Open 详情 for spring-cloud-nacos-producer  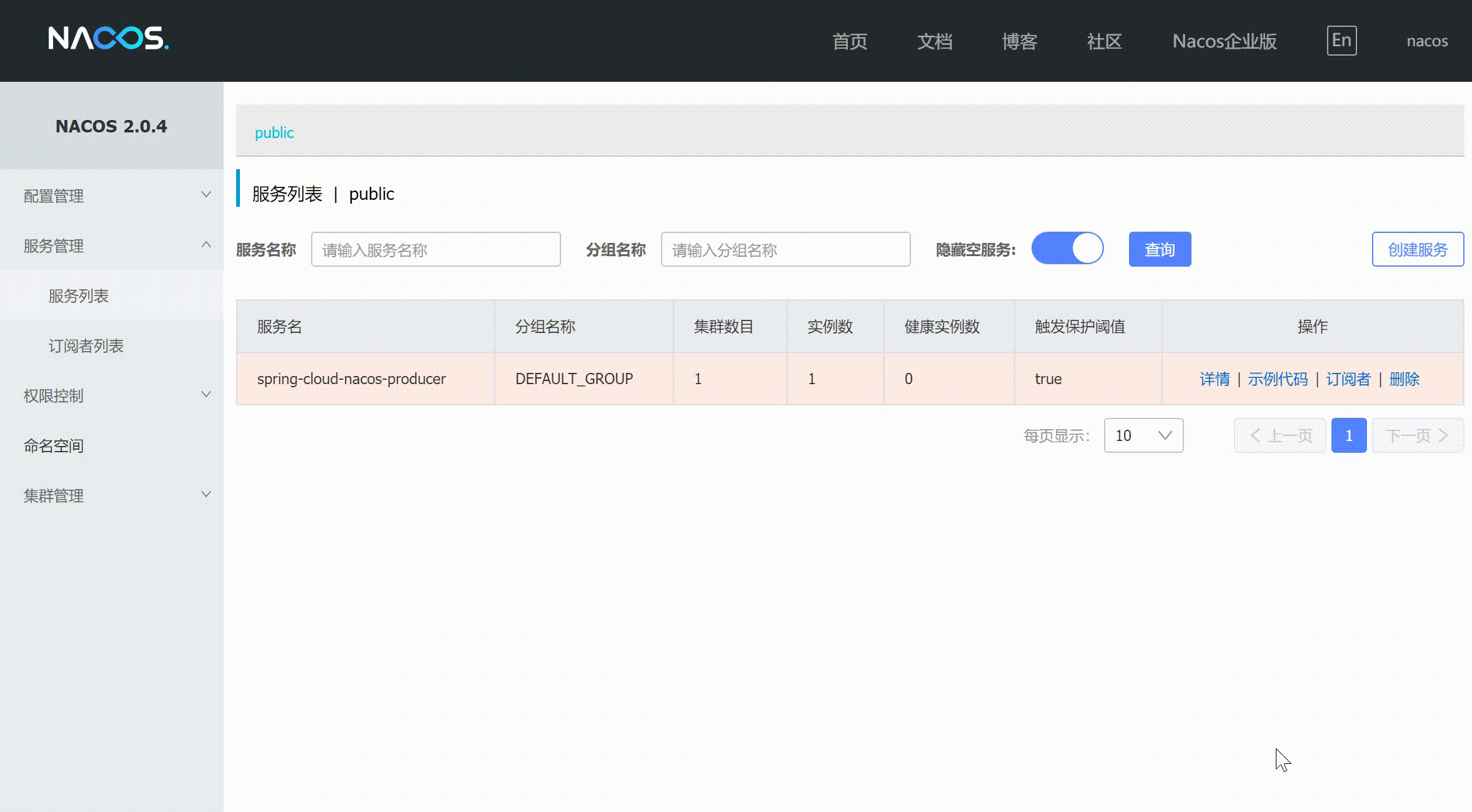(x=1215, y=379)
